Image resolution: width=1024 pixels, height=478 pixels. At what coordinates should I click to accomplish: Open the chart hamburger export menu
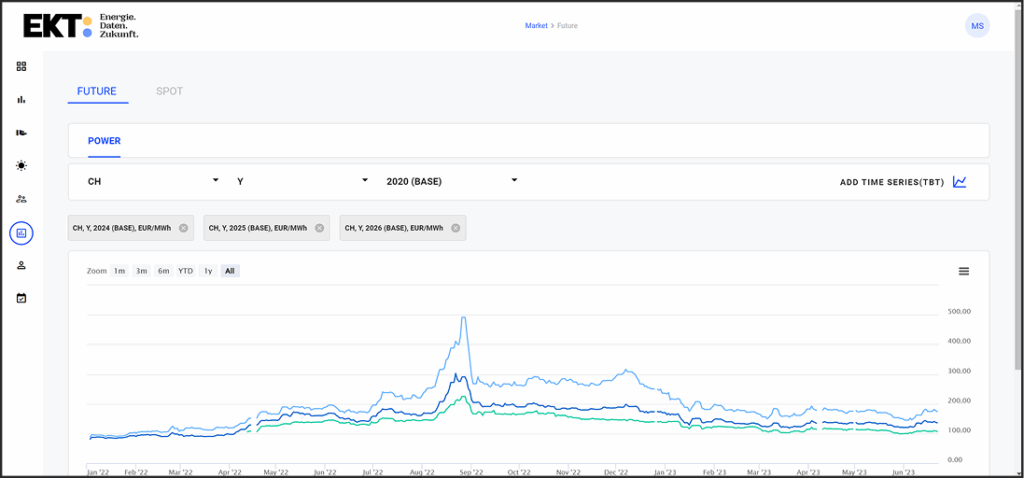pos(963,271)
